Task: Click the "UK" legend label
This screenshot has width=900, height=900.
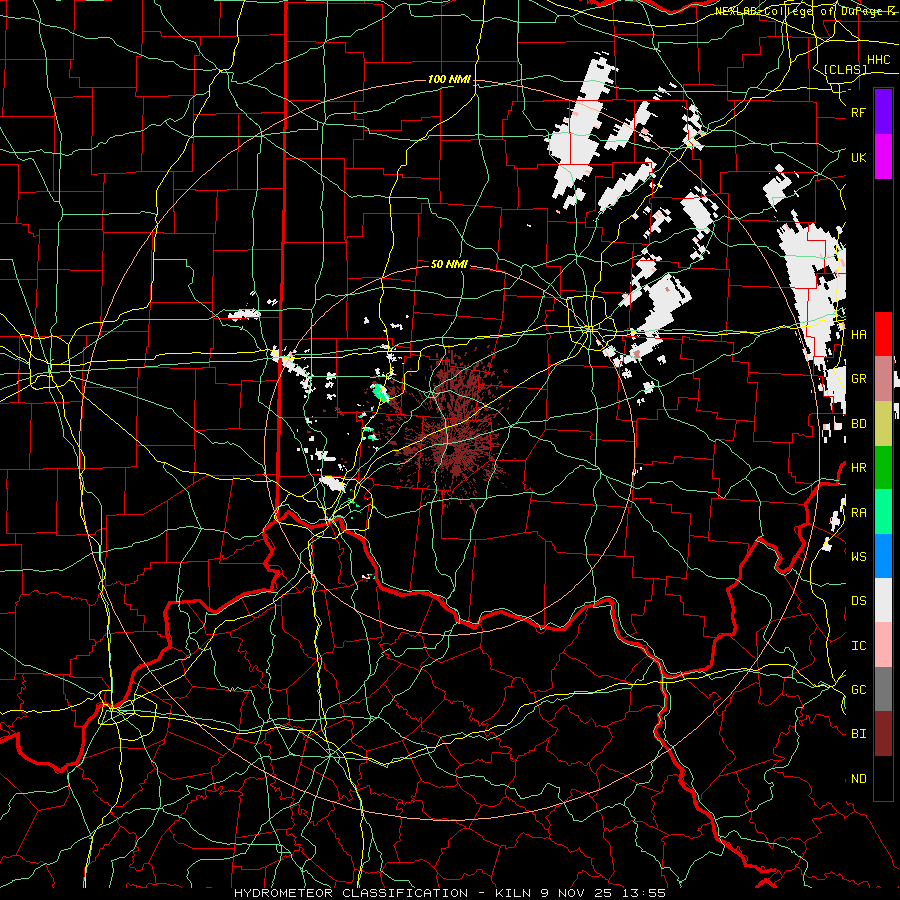Action: tap(858, 157)
